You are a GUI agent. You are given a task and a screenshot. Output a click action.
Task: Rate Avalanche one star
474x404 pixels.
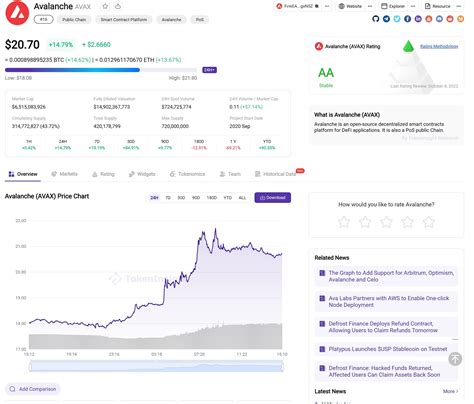pyautogui.click(x=344, y=222)
